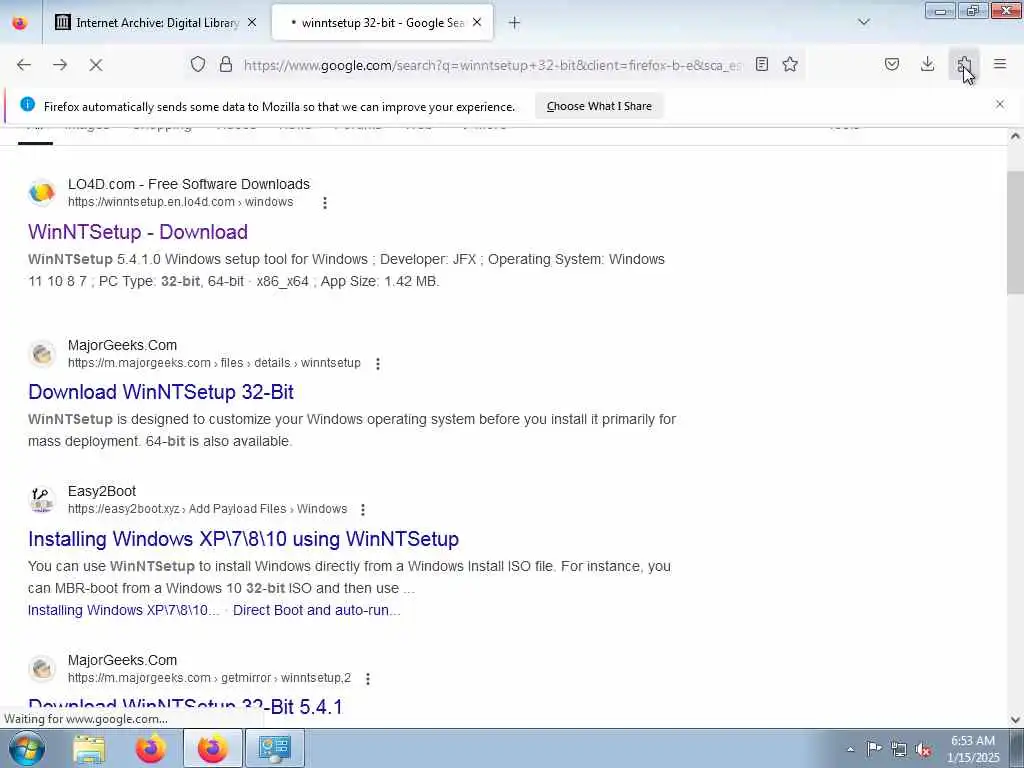Open options for MajorGeeks getmirror result
Screen dimensions: 1024x768
click(368, 679)
